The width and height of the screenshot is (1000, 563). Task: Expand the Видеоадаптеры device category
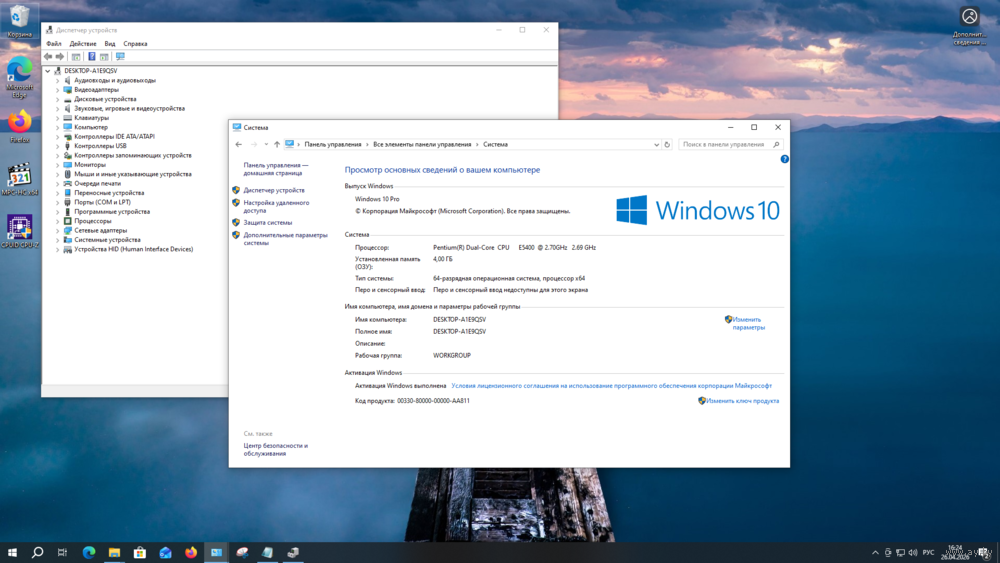pyautogui.click(x=57, y=90)
